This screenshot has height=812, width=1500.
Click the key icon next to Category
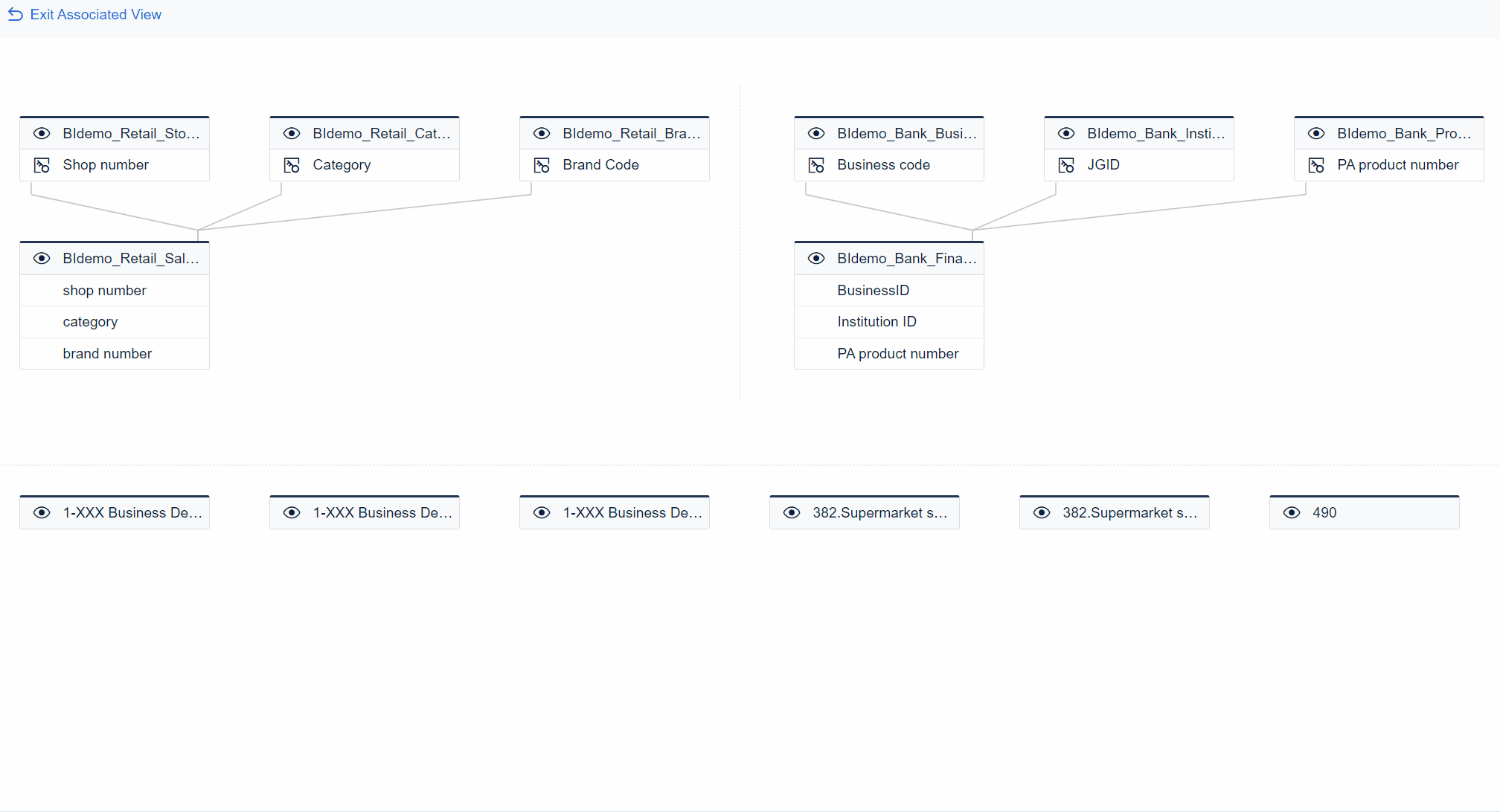tap(292, 165)
